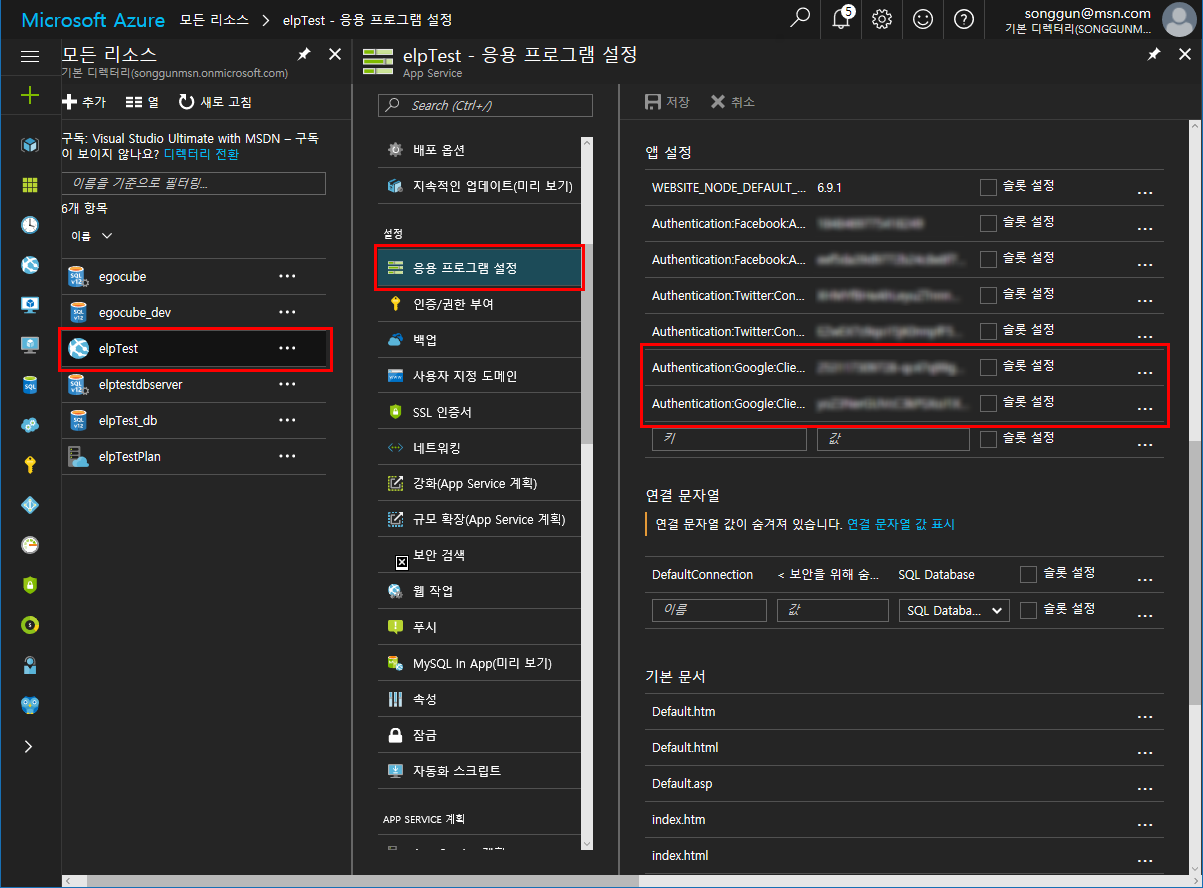Image resolution: width=1203 pixels, height=888 pixels.
Task: Open the green grid All resources sidebar icon
Action: coord(30,185)
